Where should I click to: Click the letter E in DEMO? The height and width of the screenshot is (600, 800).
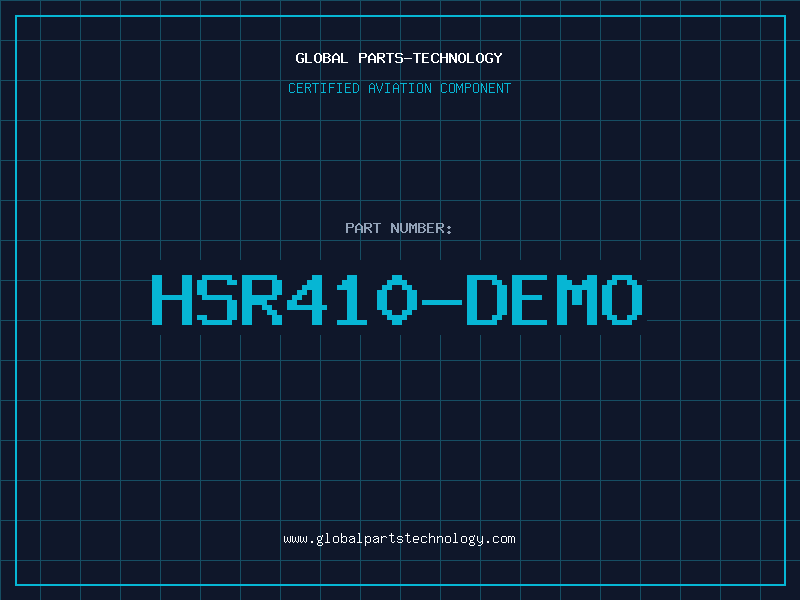coord(534,299)
